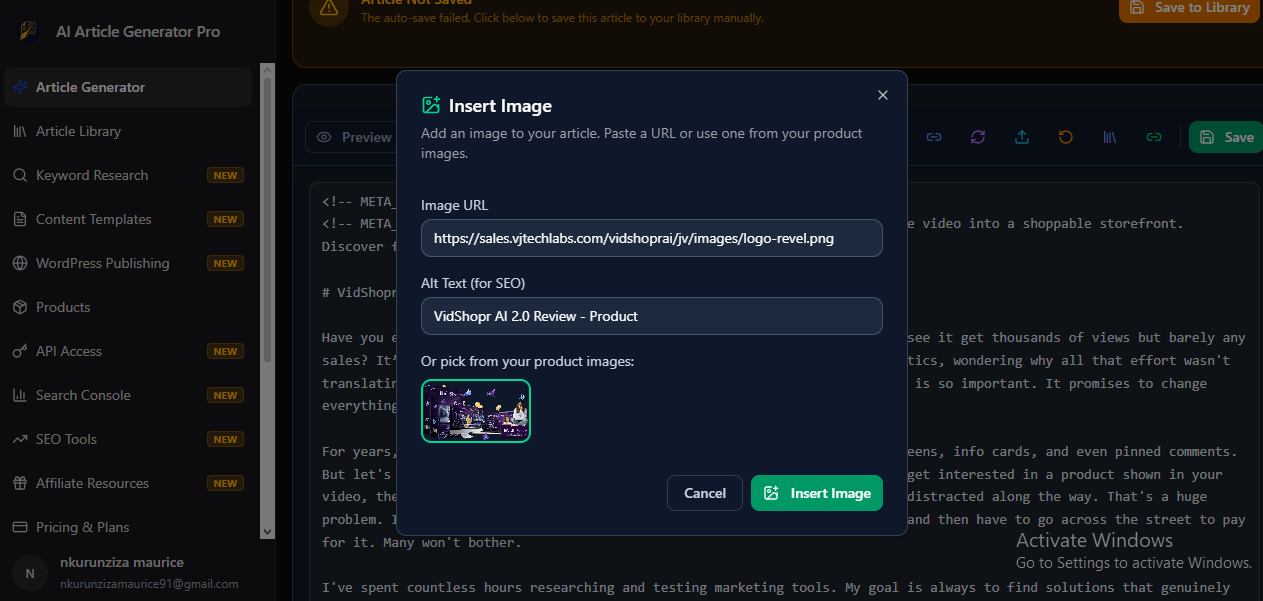The width and height of the screenshot is (1263, 601).
Task: Click Save to Library button
Action: point(1190,8)
